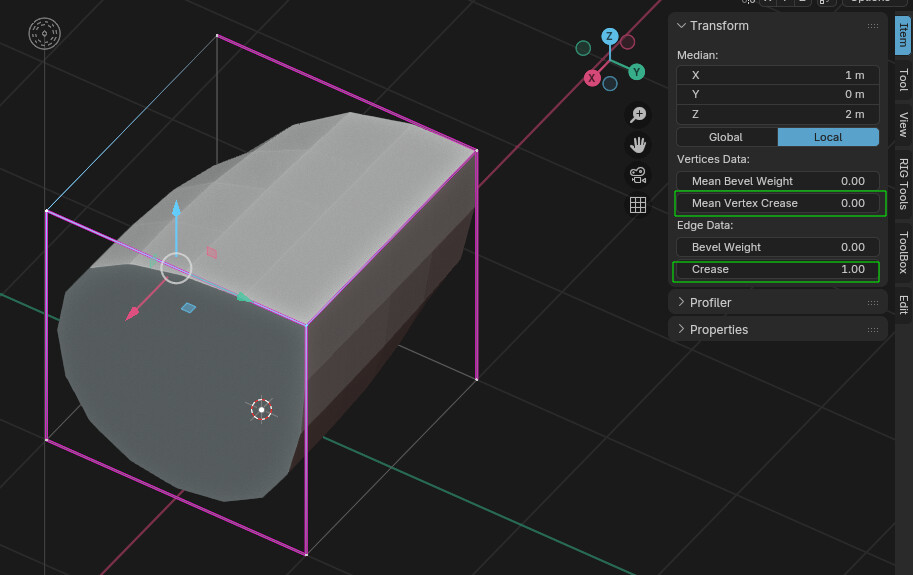Image resolution: width=913 pixels, height=575 pixels.
Task: Collapse the Transform panel
Action: click(x=681, y=26)
